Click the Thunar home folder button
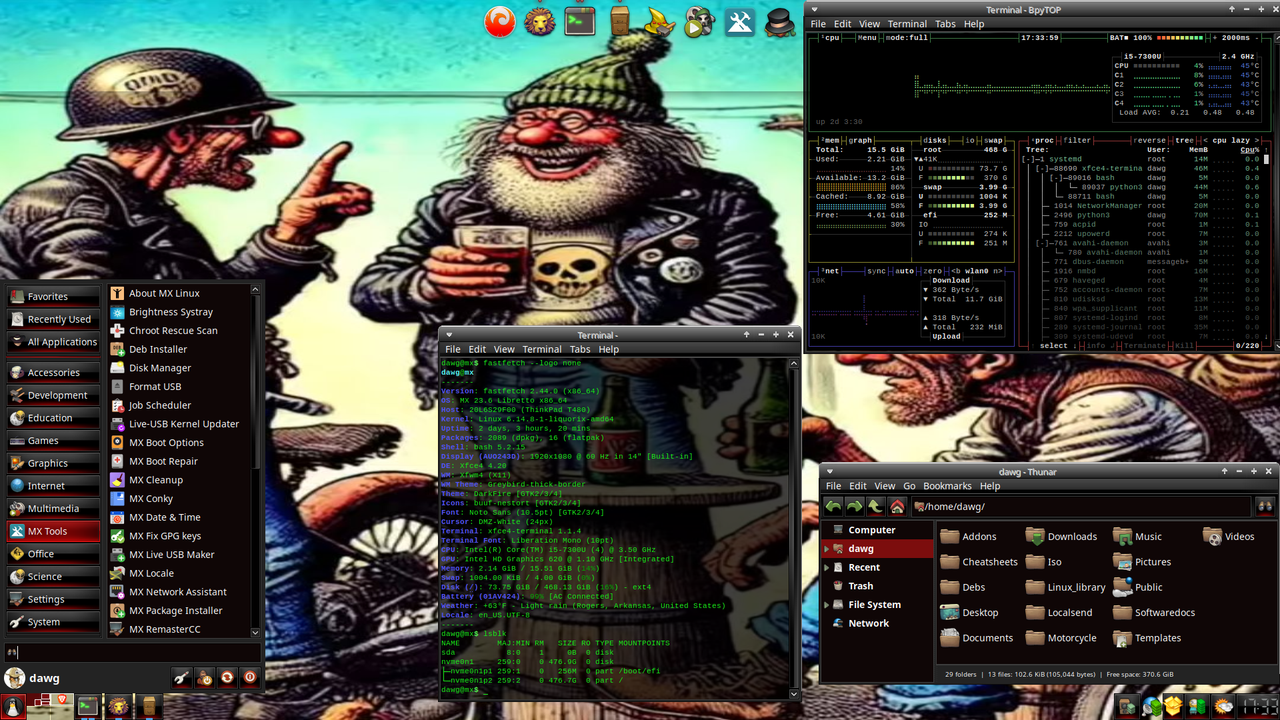 tap(897, 507)
